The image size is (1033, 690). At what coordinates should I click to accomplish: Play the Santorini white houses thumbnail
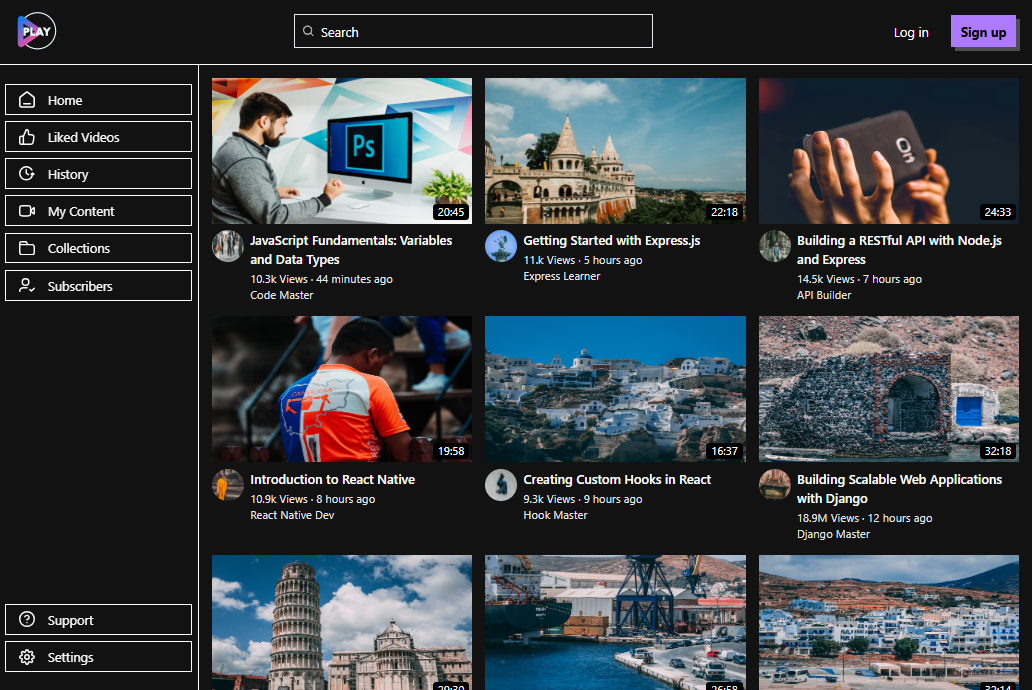tap(615, 389)
